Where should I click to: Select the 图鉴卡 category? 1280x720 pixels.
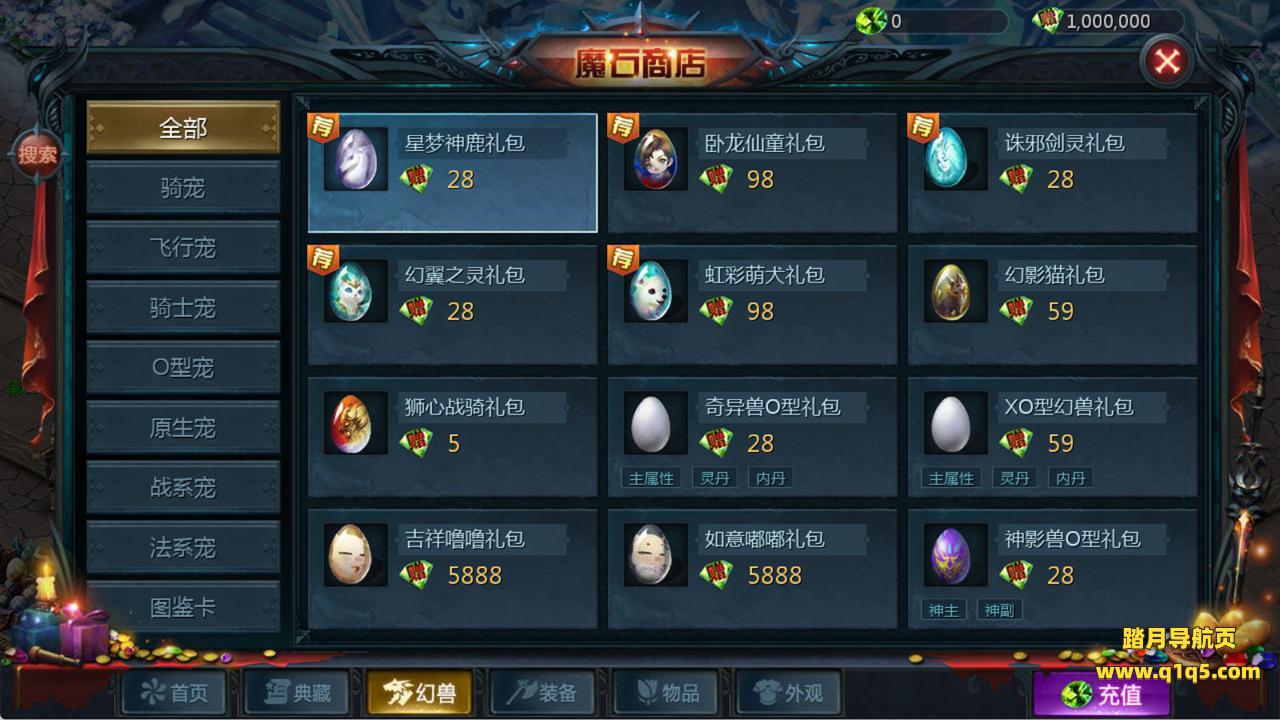tap(183, 608)
